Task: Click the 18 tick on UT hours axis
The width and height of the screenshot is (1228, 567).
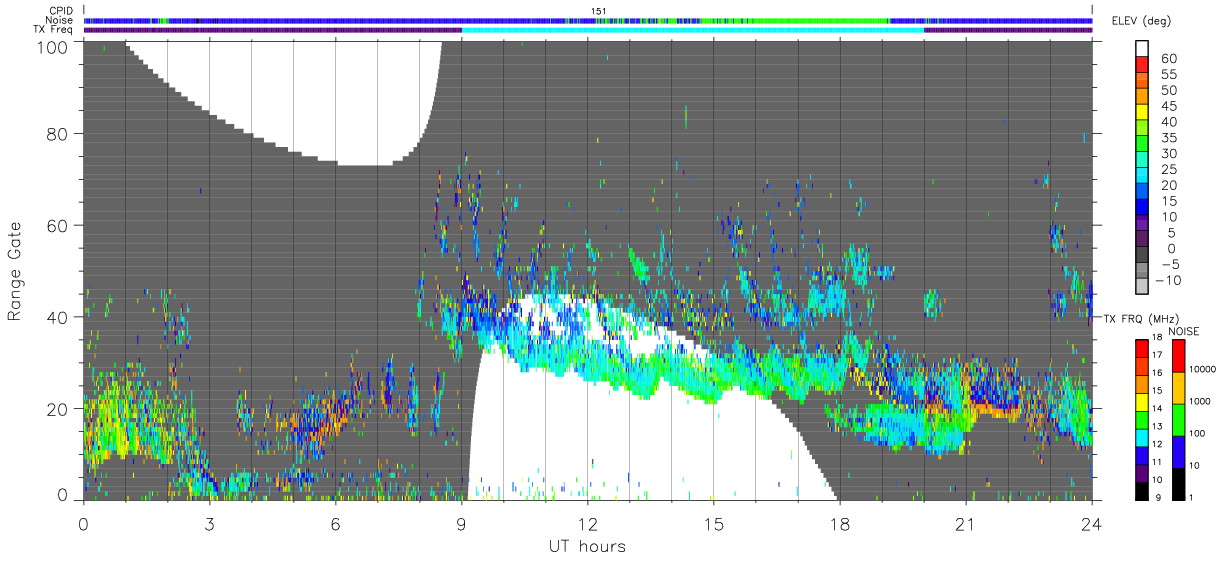Action: (x=839, y=523)
